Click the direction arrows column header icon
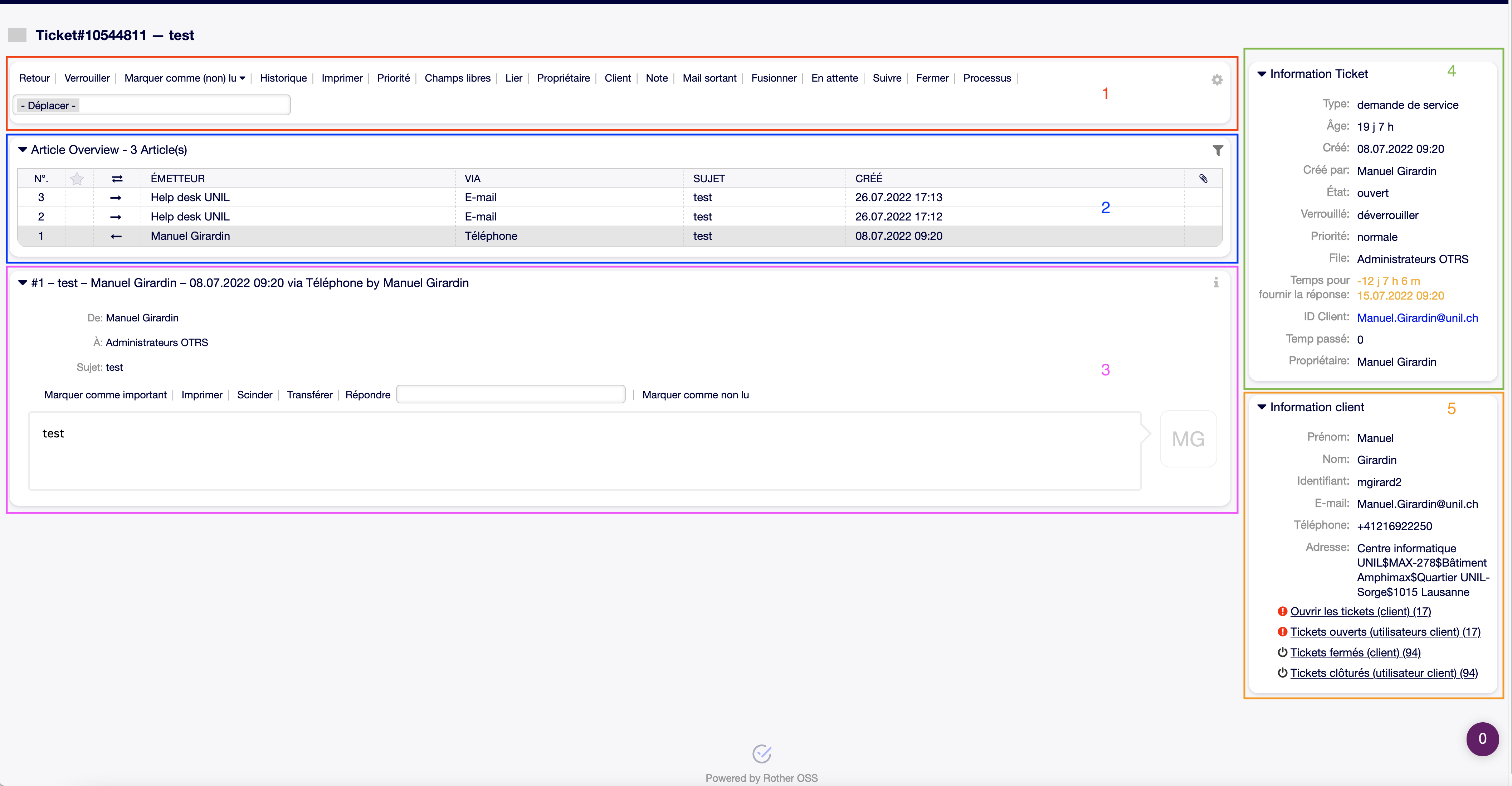The width and height of the screenshot is (1512, 786). pyautogui.click(x=117, y=179)
